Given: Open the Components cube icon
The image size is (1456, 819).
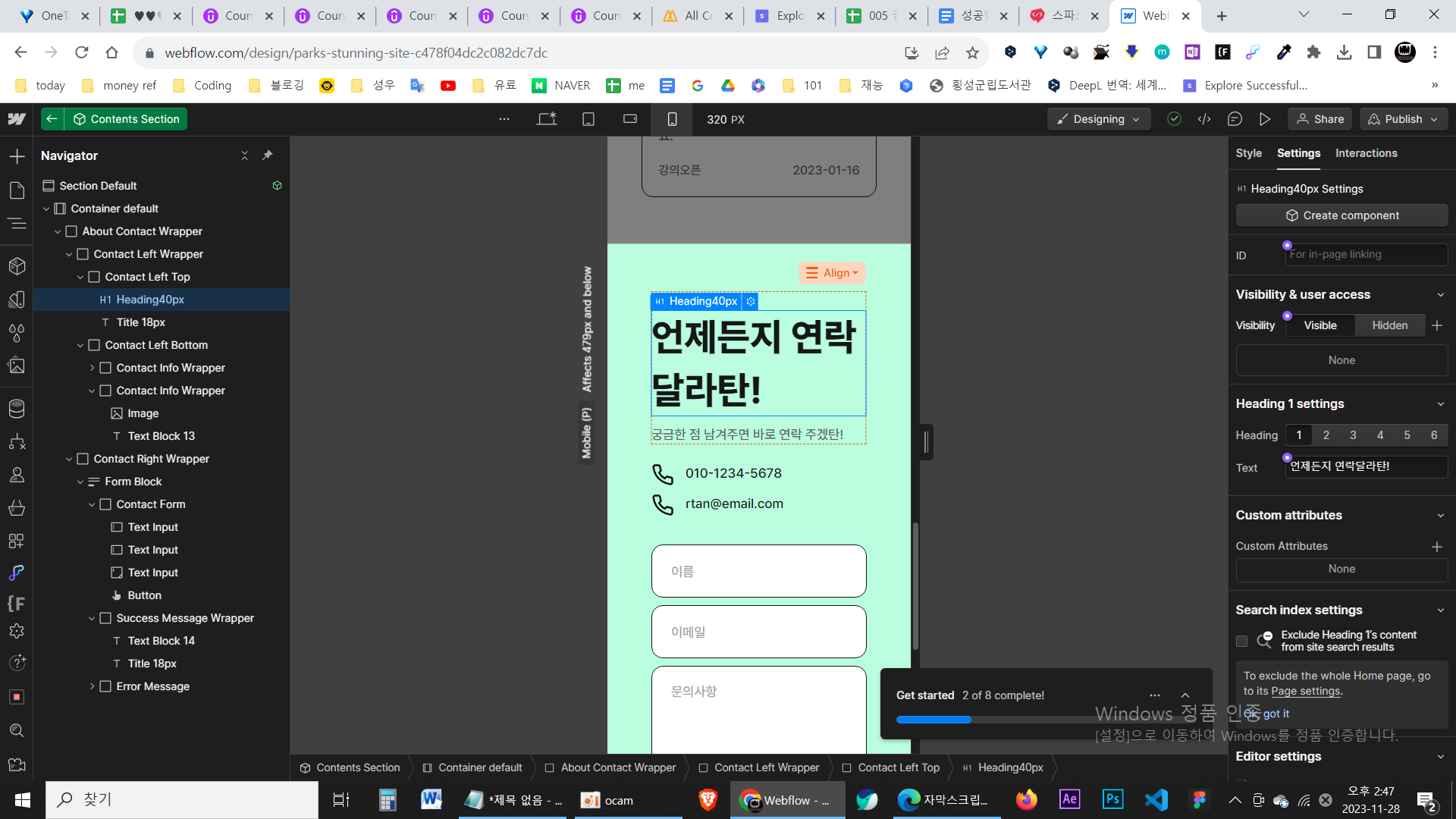Looking at the screenshot, I should click(x=17, y=266).
